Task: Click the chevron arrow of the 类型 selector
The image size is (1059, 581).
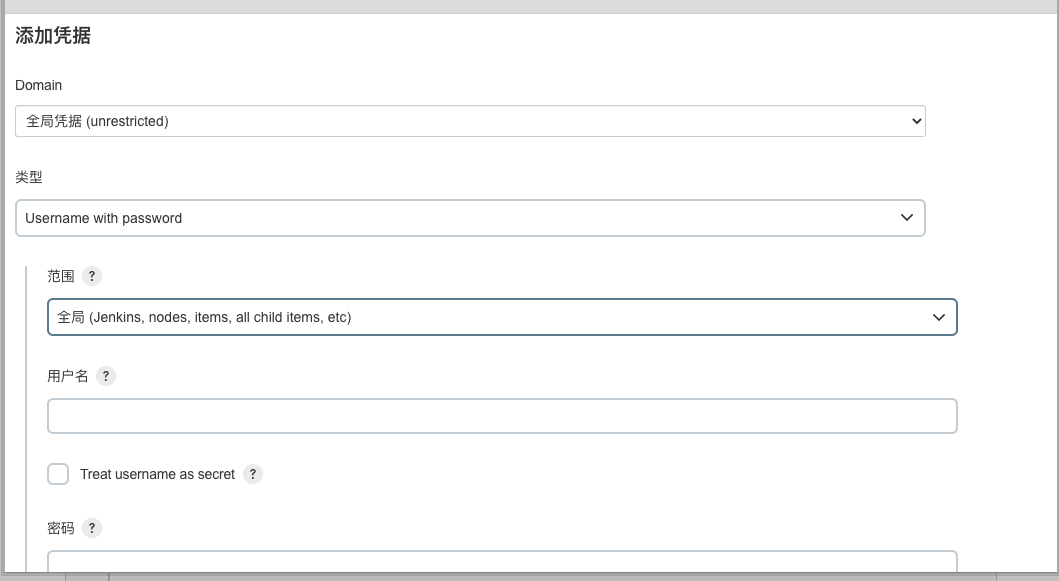Action: click(x=907, y=218)
